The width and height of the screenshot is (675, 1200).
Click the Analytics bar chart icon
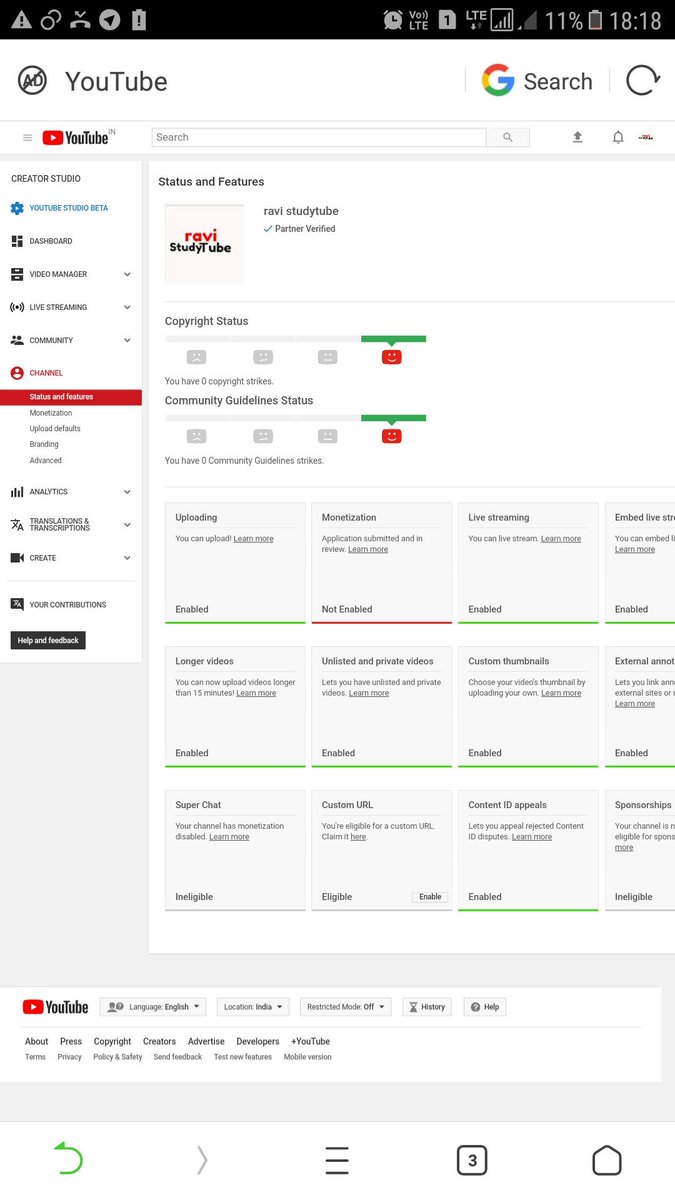(17, 492)
